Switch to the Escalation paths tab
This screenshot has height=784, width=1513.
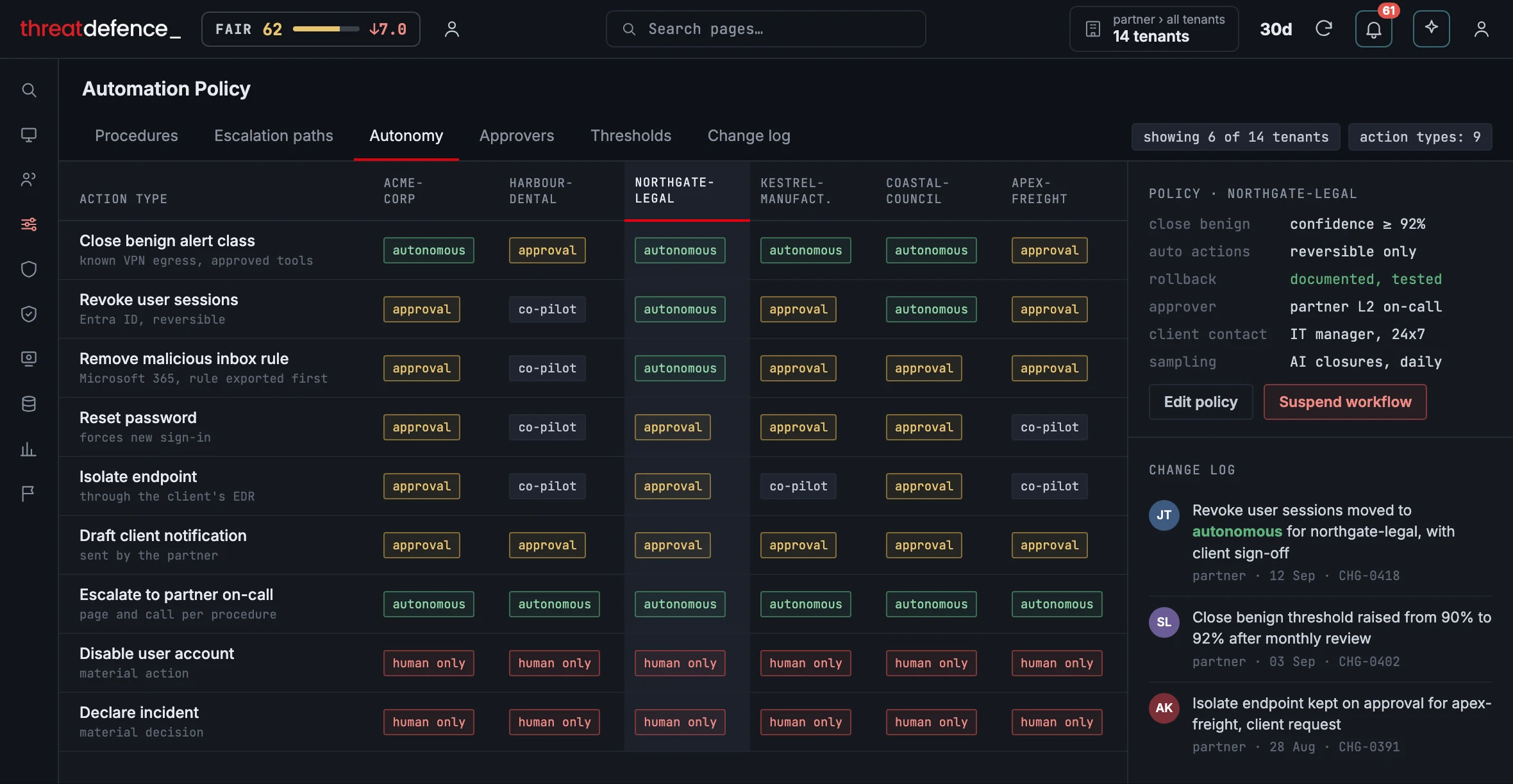274,136
